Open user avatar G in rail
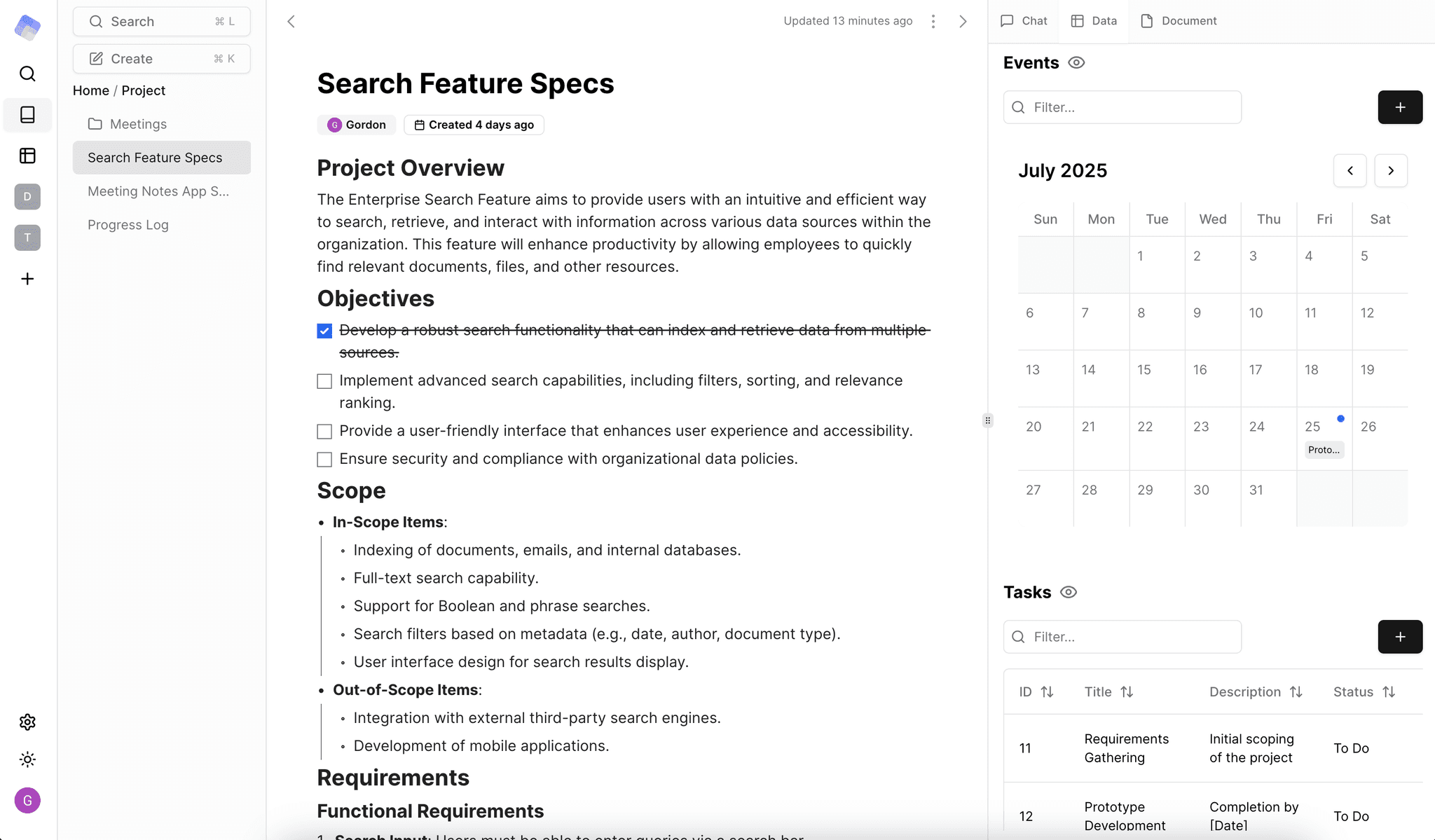 pos(27,800)
